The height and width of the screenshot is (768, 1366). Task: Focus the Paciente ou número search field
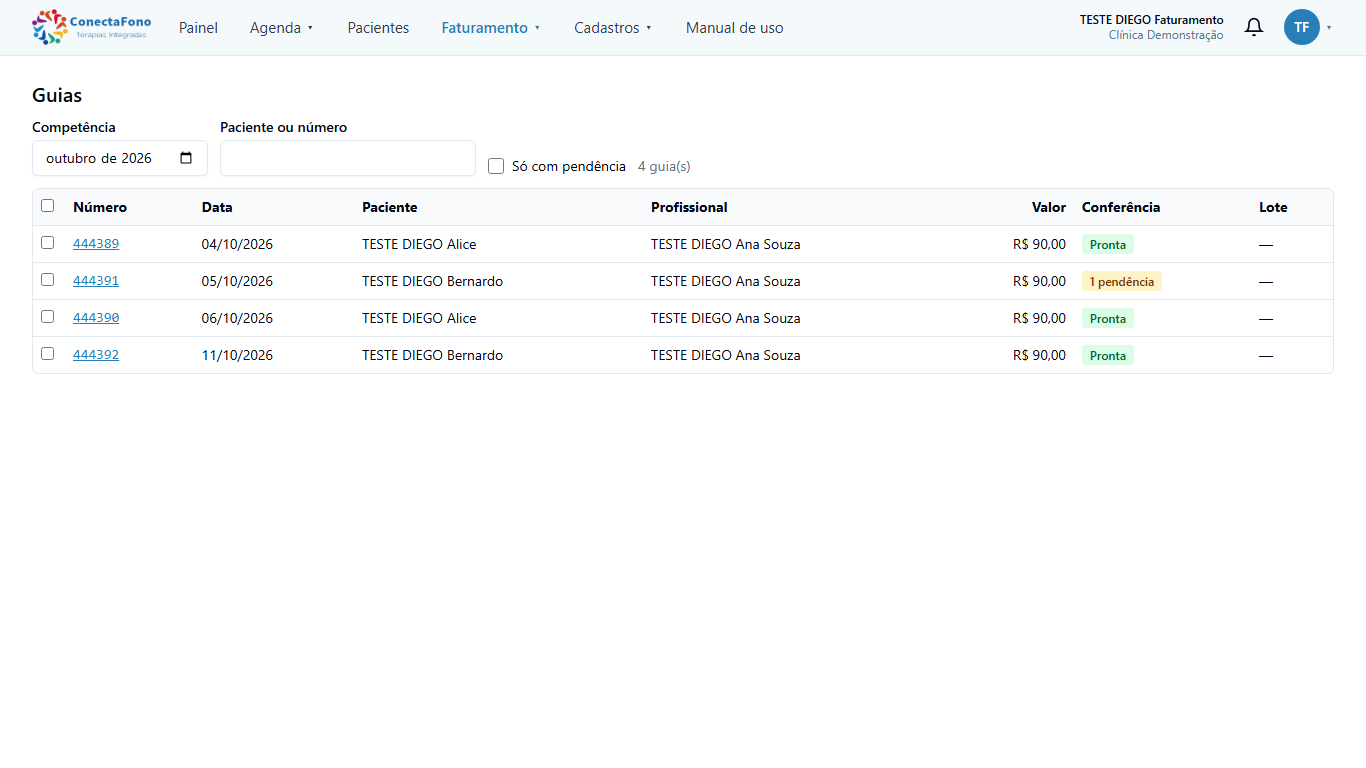coord(348,158)
